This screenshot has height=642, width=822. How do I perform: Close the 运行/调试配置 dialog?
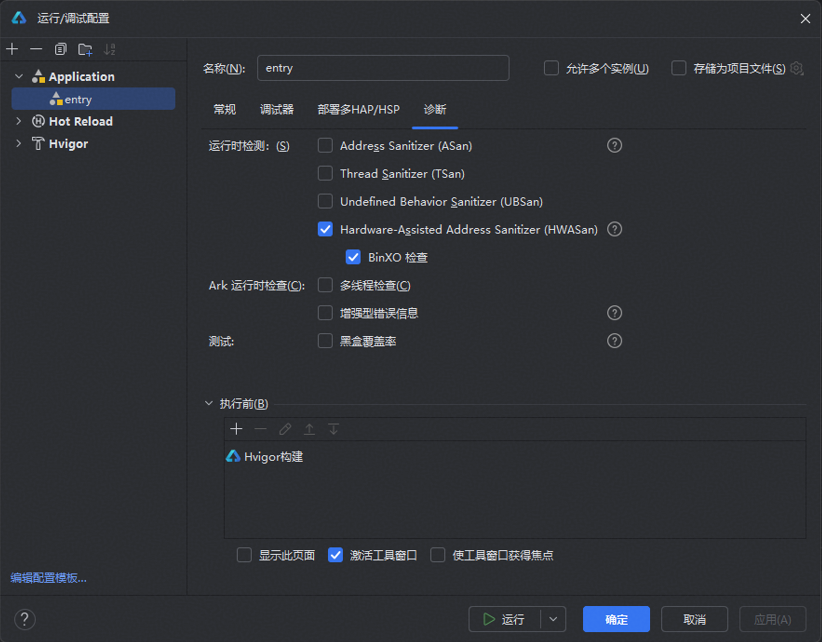point(805,18)
